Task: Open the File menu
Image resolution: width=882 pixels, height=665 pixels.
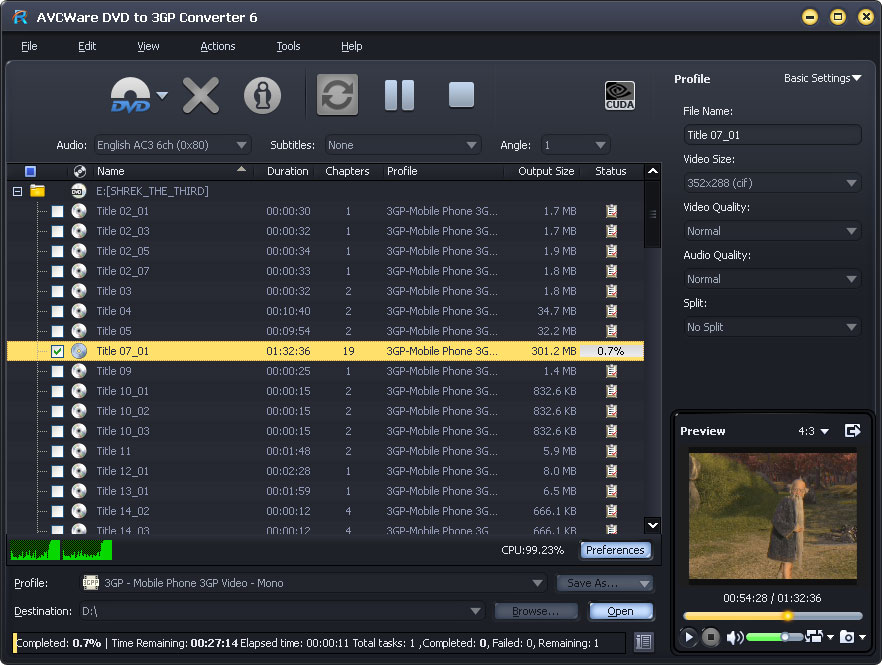Action: coord(29,46)
